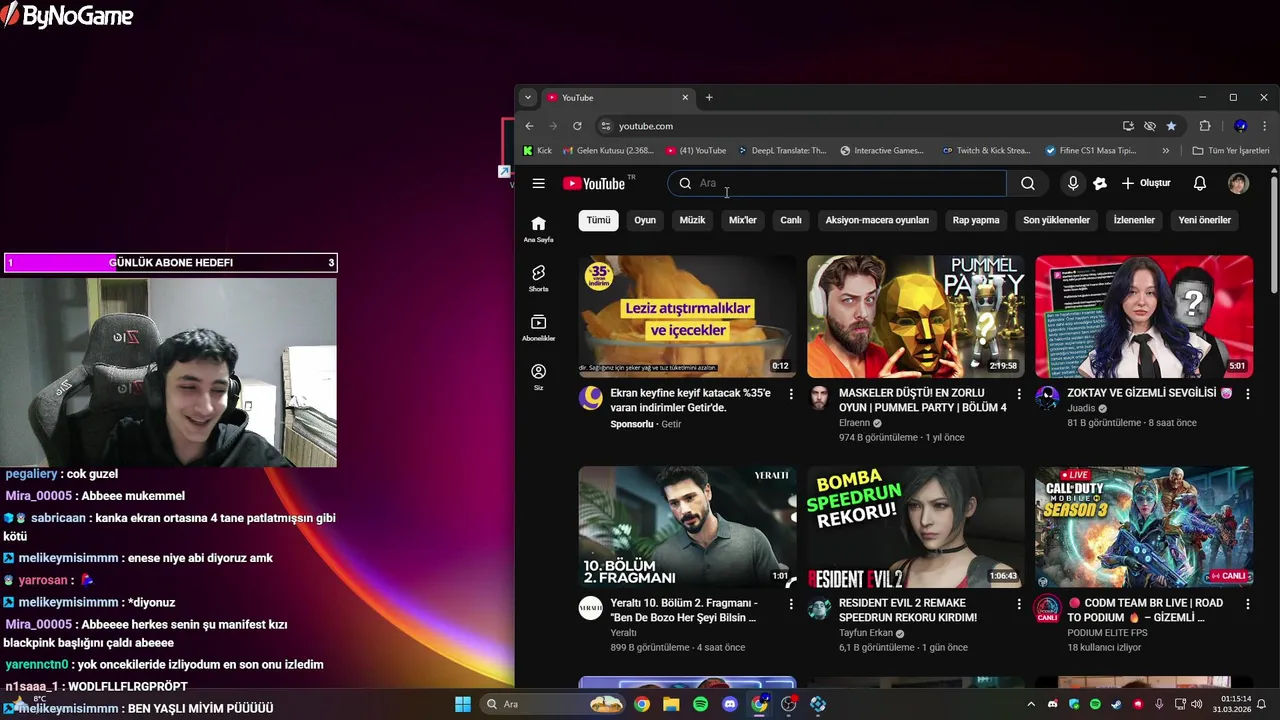Image resolution: width=1280 pixels, height=720 pixels.
Task: Open the DeepL Translate bookmark
Action: tap(782, 150)
